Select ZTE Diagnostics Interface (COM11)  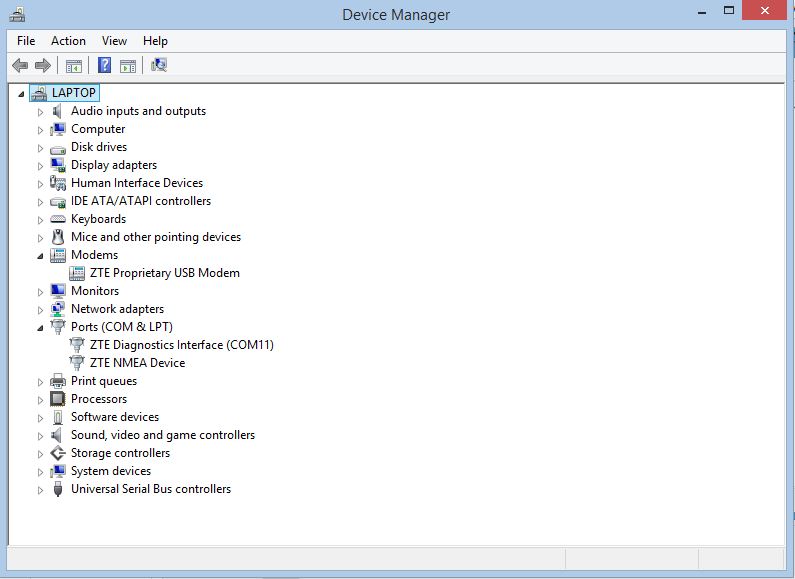[x=181, y=345]
